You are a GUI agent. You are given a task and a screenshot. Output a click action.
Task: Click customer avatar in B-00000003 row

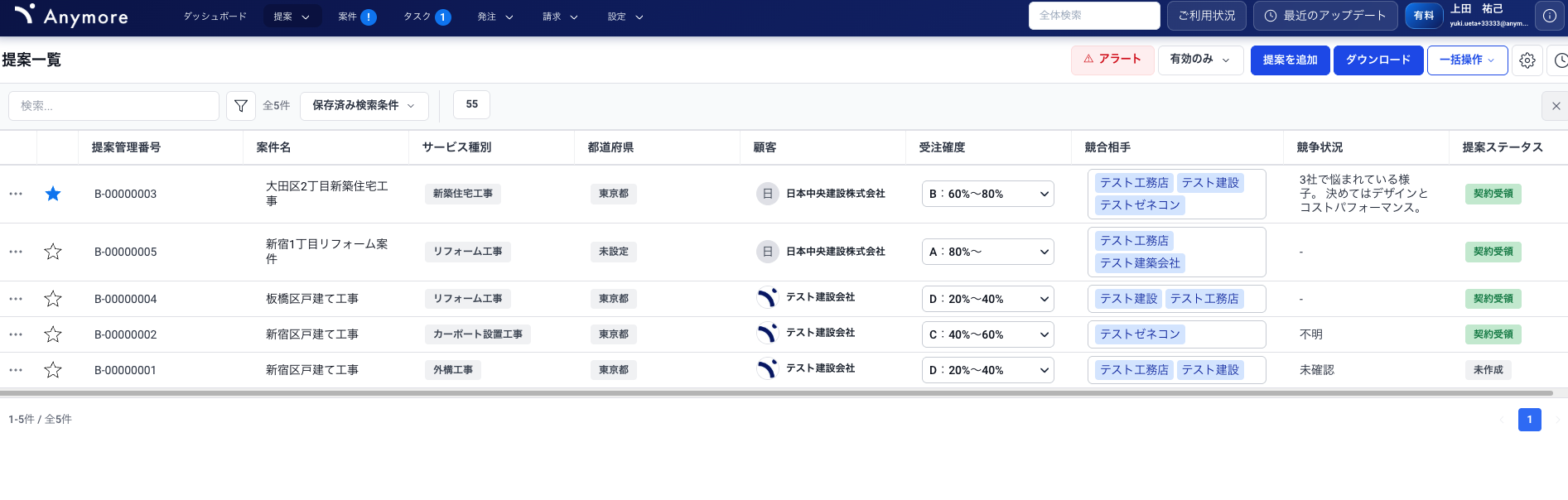point(767,194)
